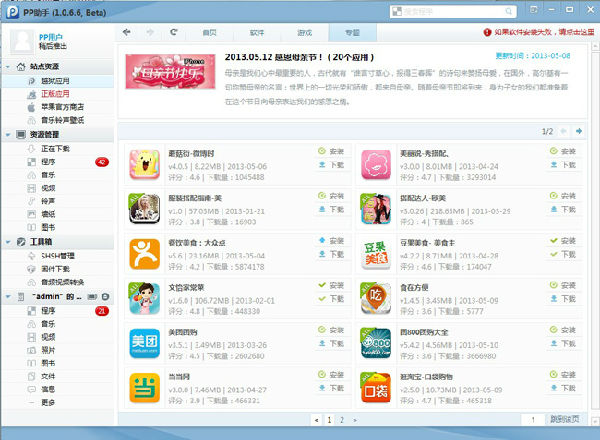Download 团800团购大全 with its 下载 button
This screenshot has width=600, height=440.
coord(563,344)
